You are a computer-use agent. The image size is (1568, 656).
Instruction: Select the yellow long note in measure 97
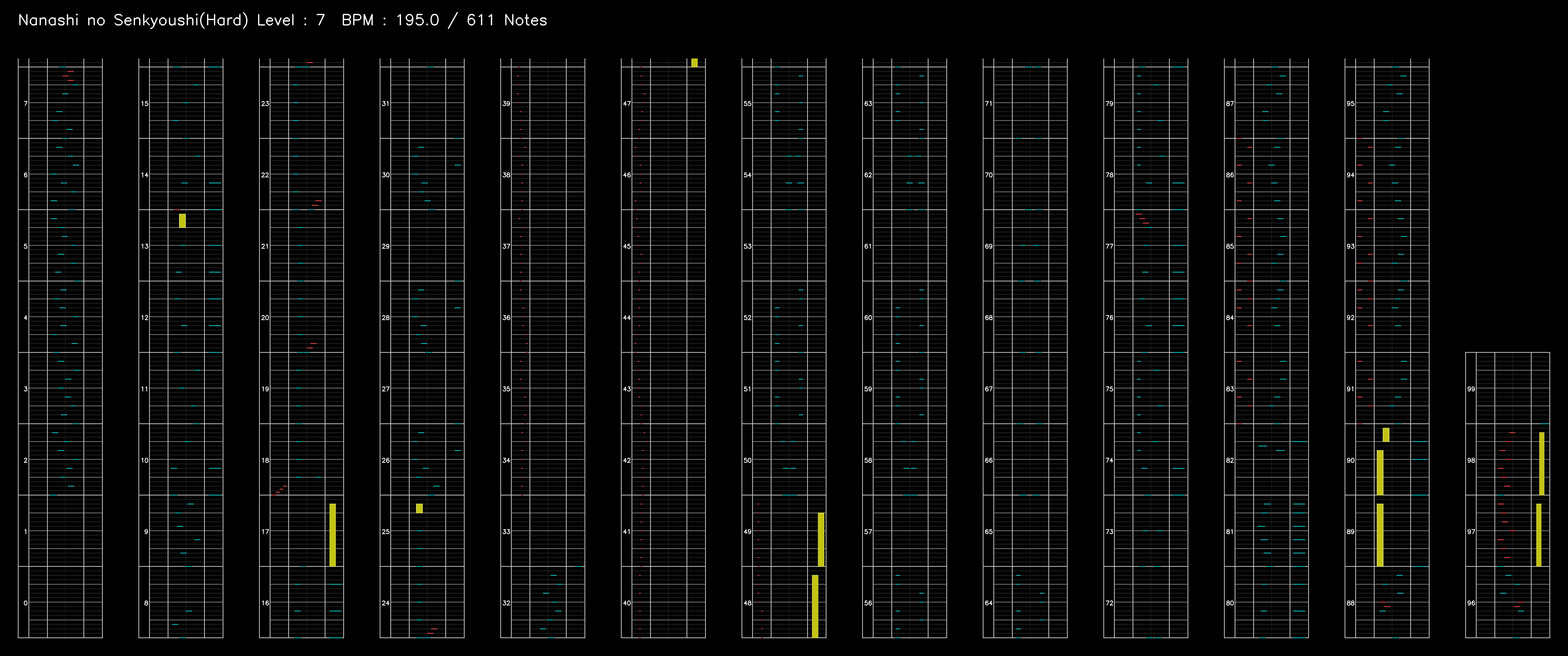coord(1539,535)
